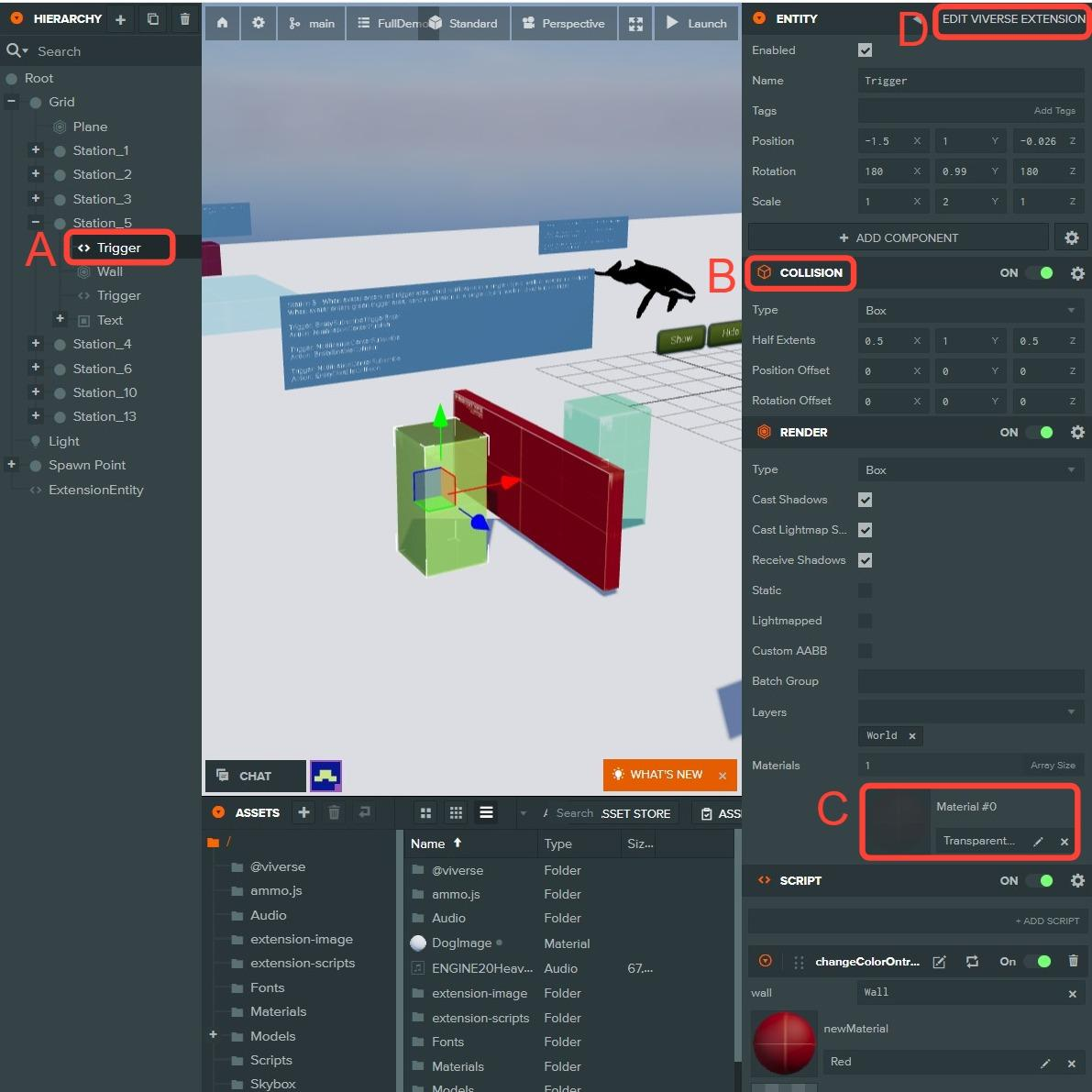This screenshot has height=1092, width=1092.
Task: Open the Perspective camera menu
Action: point(564,24)
